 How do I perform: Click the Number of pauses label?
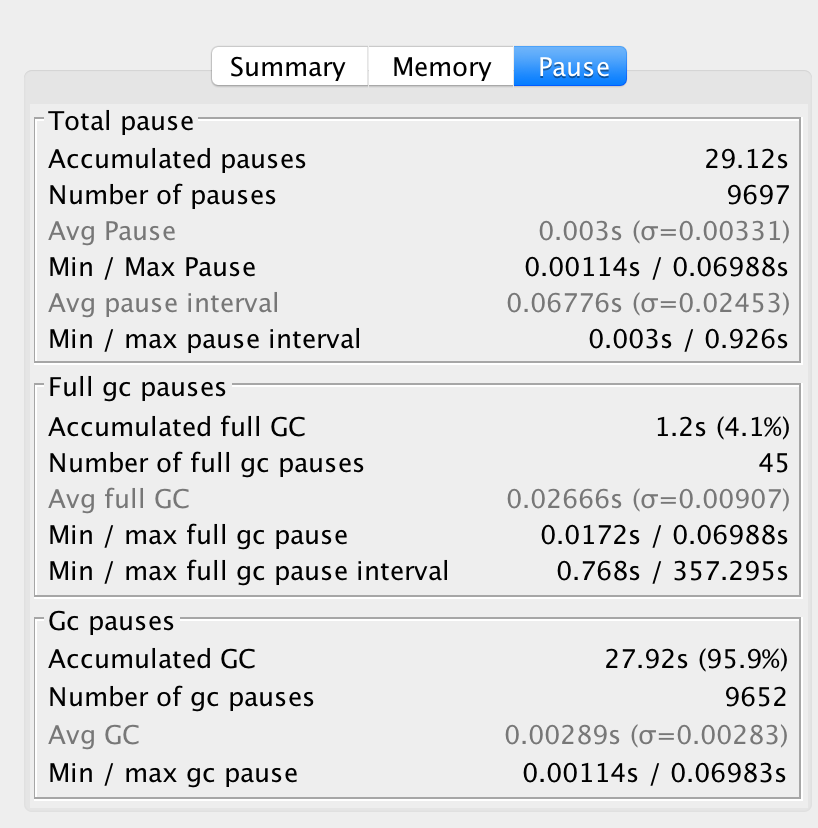[x=162, y=195]
